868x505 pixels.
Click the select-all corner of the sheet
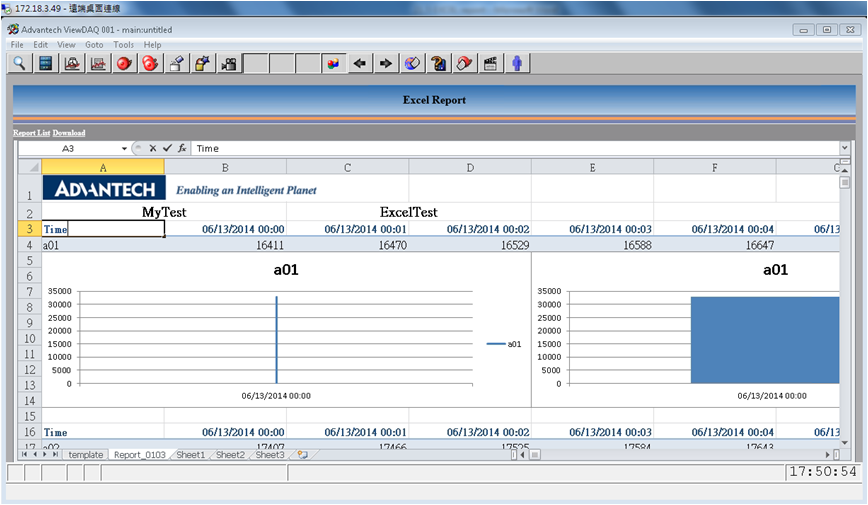[x=30, y=167]
